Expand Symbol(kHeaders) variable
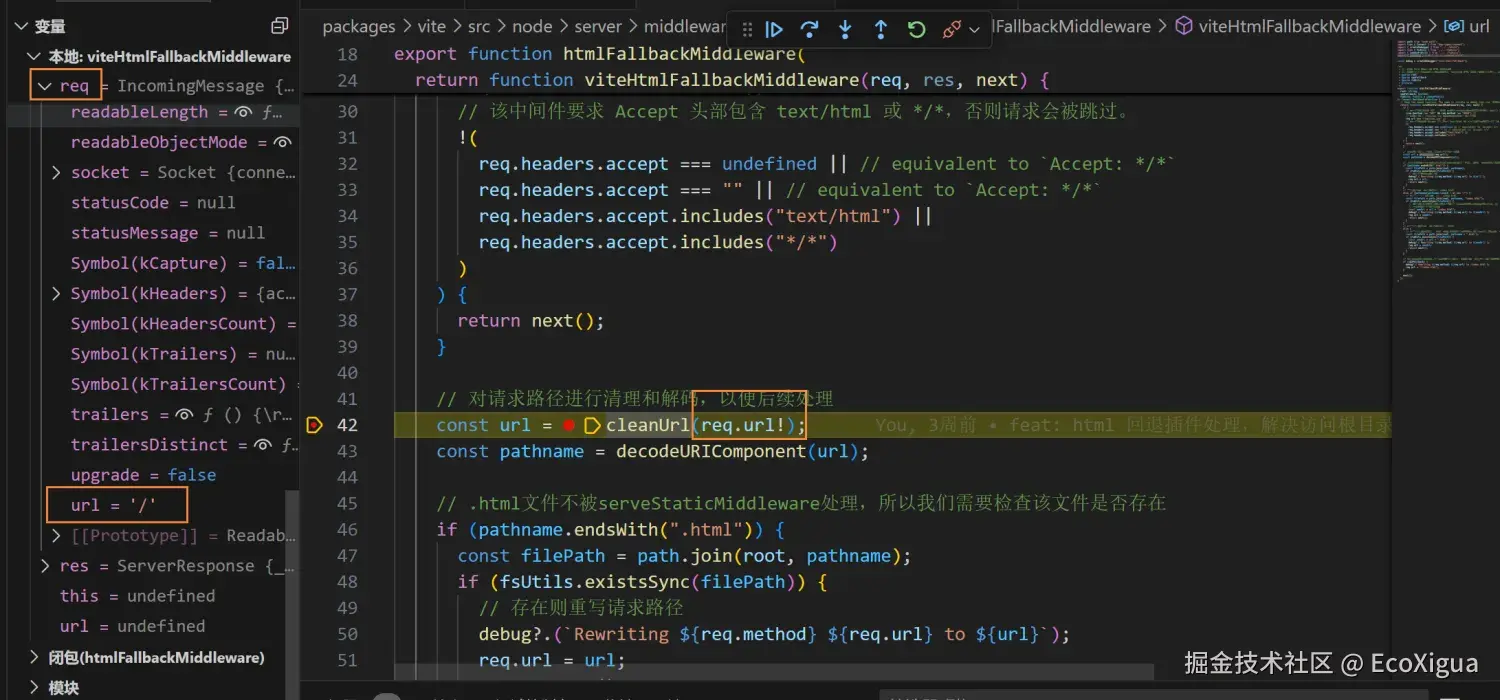Image resolution: width=1500 pixels, height=700 pixels. coord(57,294)
